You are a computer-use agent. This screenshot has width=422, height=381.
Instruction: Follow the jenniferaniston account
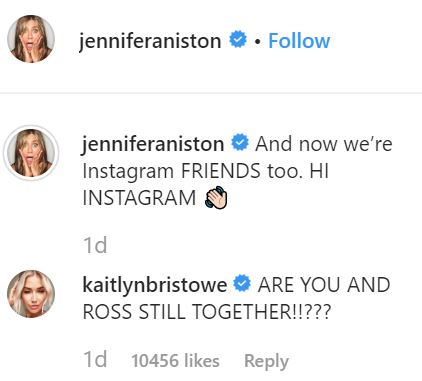tap(299, 41)
